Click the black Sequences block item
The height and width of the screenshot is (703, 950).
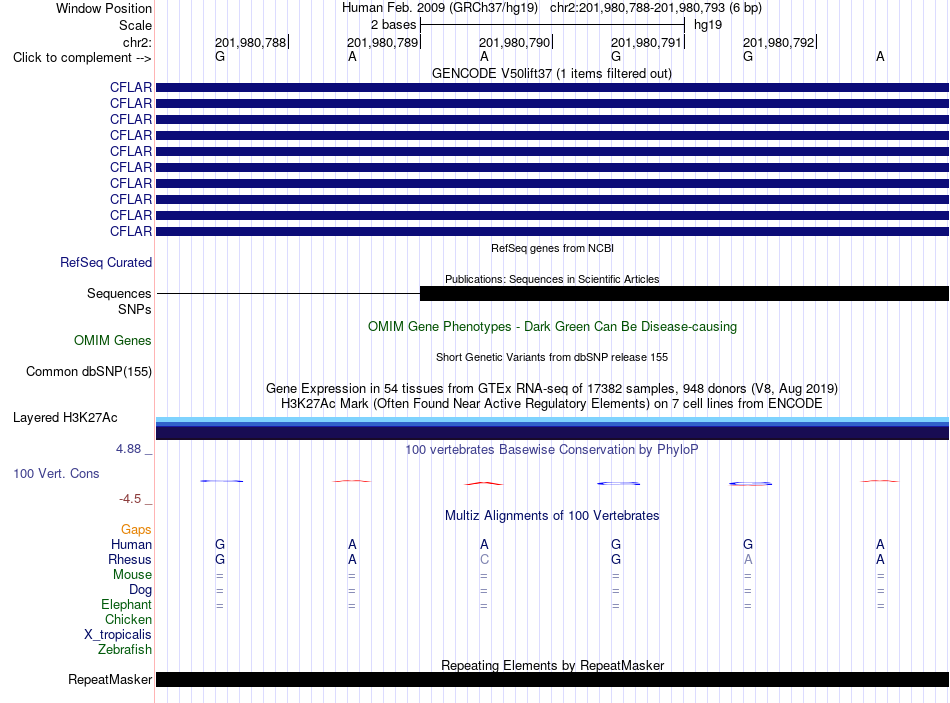[684, 293]
